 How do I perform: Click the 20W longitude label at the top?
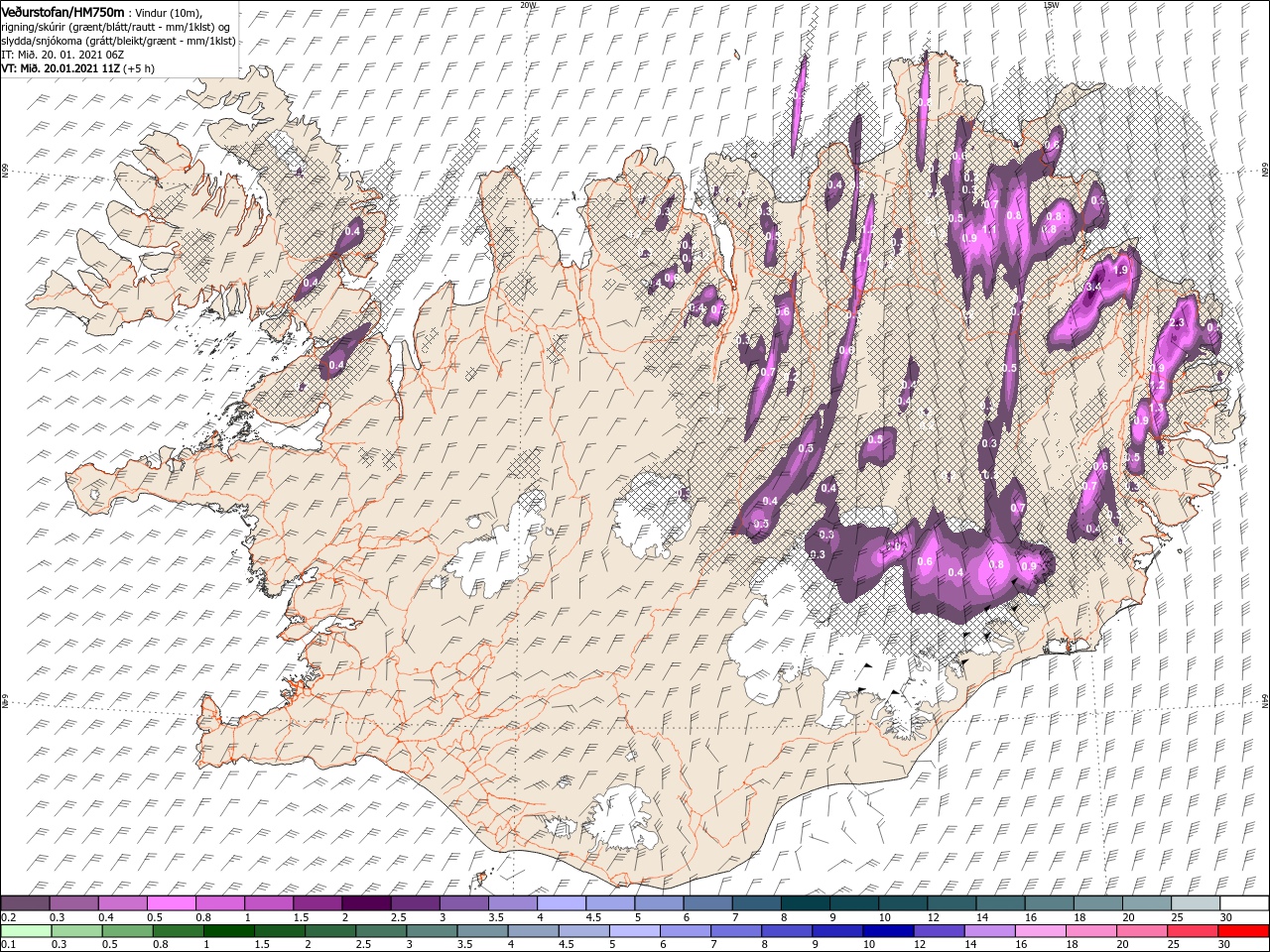(x=528, y=5)
